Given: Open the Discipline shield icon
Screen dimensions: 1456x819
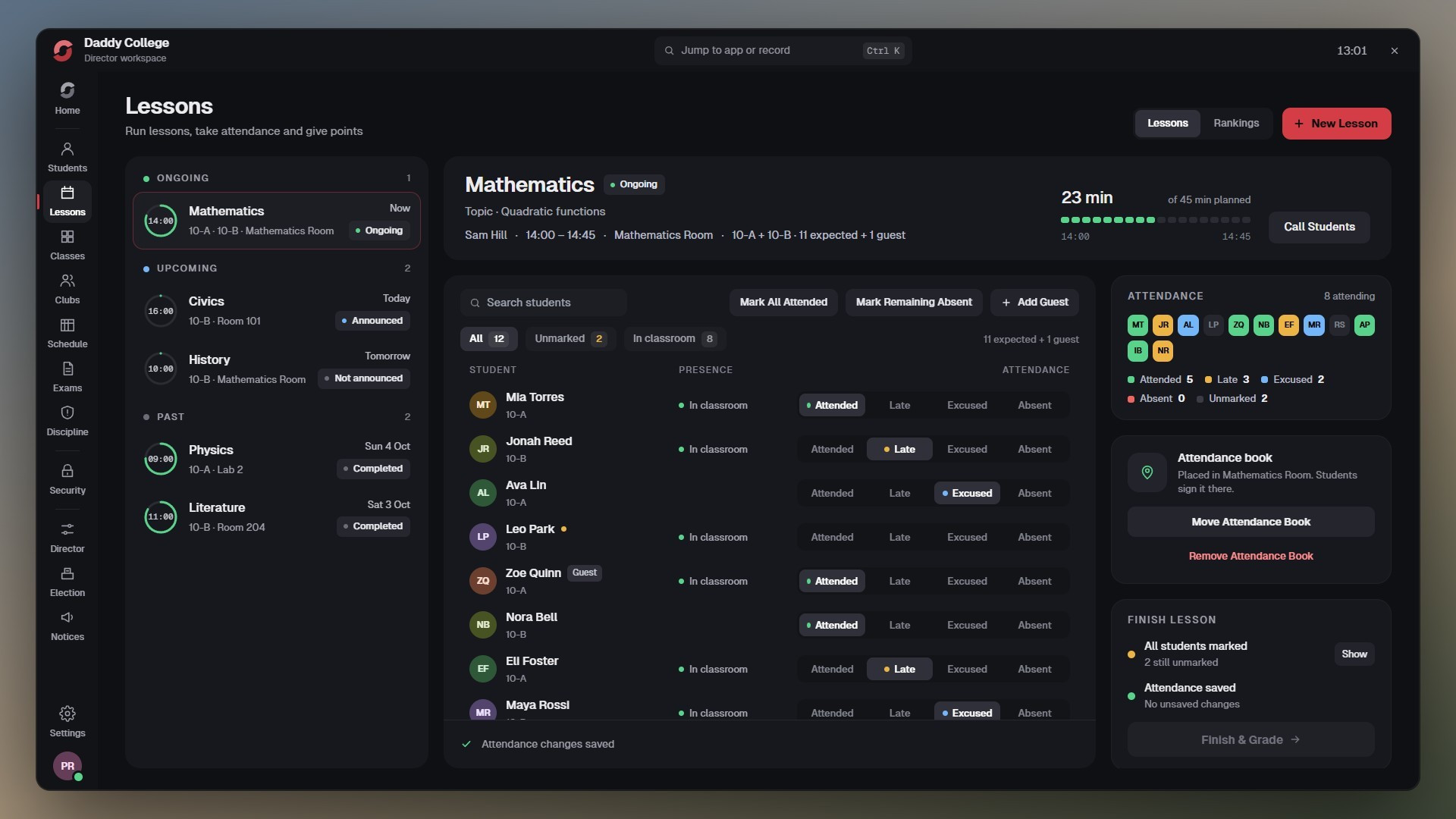Looking at the screenshot, I should click(67, 413).
